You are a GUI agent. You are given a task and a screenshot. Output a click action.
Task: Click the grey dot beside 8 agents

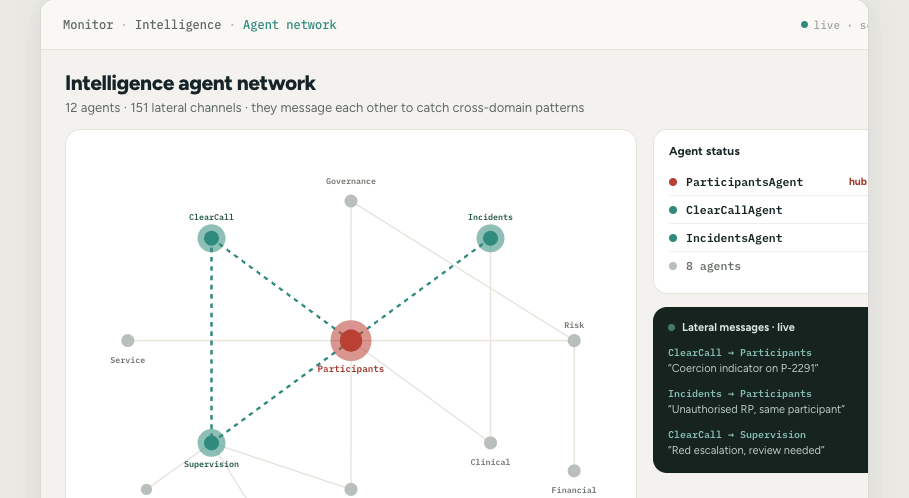pos(673,266)
